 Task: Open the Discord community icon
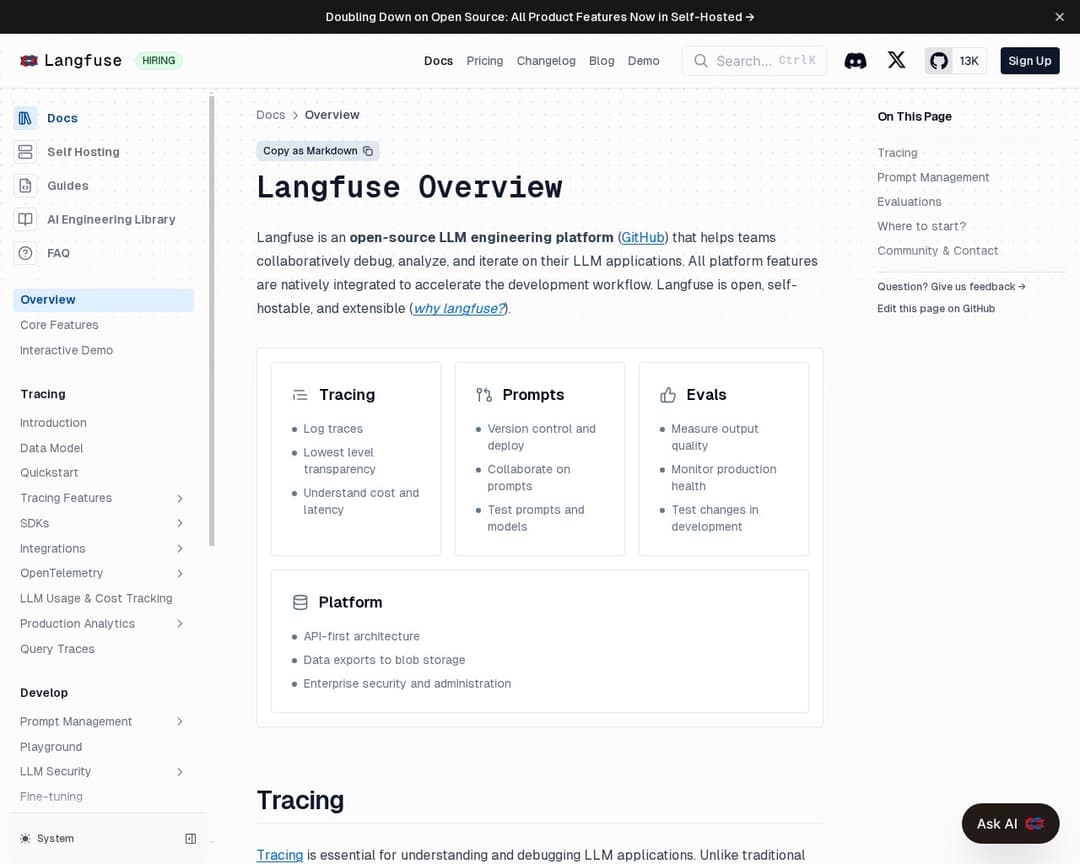click(x=855, y=61)
